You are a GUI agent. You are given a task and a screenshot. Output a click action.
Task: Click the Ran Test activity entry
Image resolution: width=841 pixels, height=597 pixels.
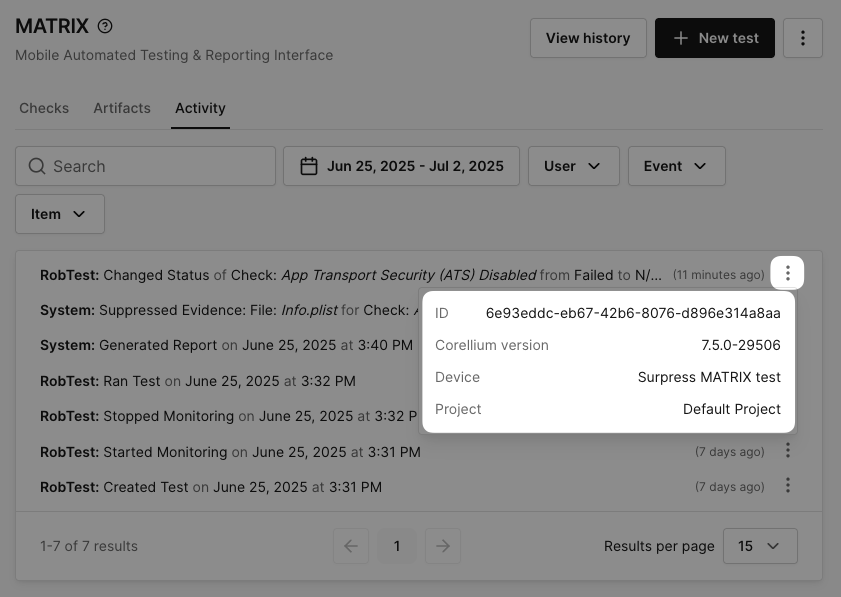[198, 381]
